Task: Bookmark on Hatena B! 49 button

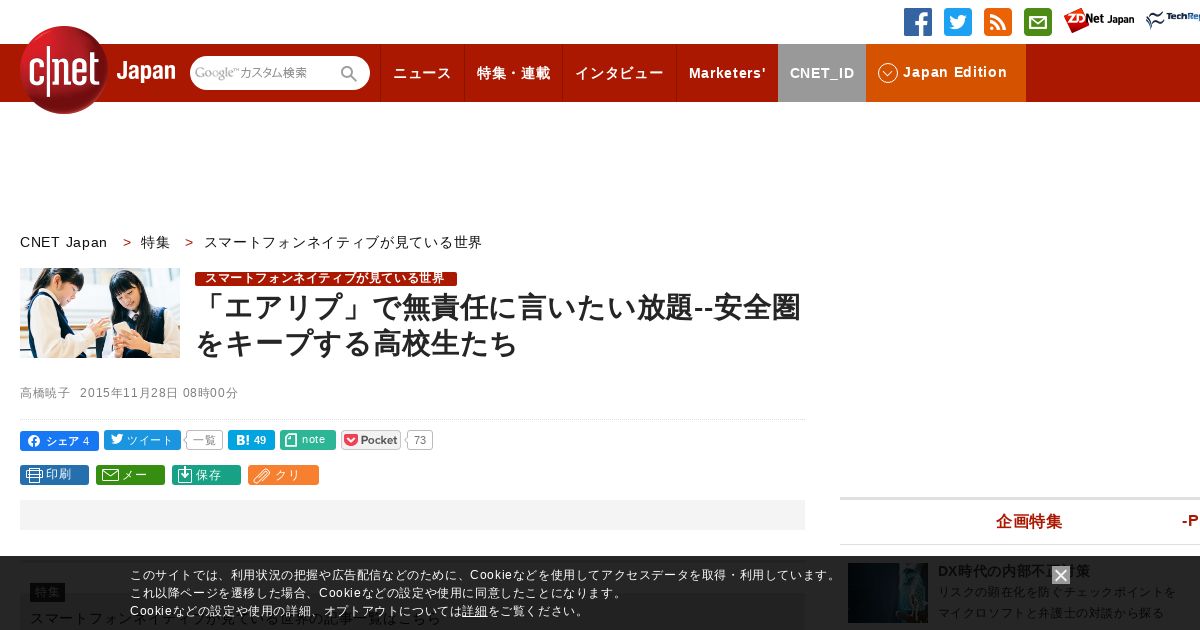Action: click(x=251, y=440)
